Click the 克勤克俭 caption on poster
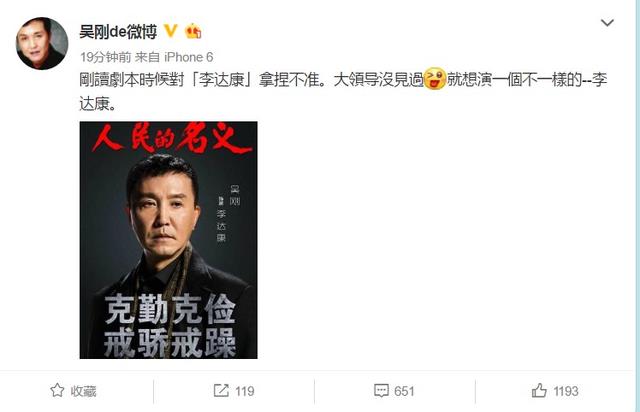This screenshot has width=640, height=412. click(170, 309)
